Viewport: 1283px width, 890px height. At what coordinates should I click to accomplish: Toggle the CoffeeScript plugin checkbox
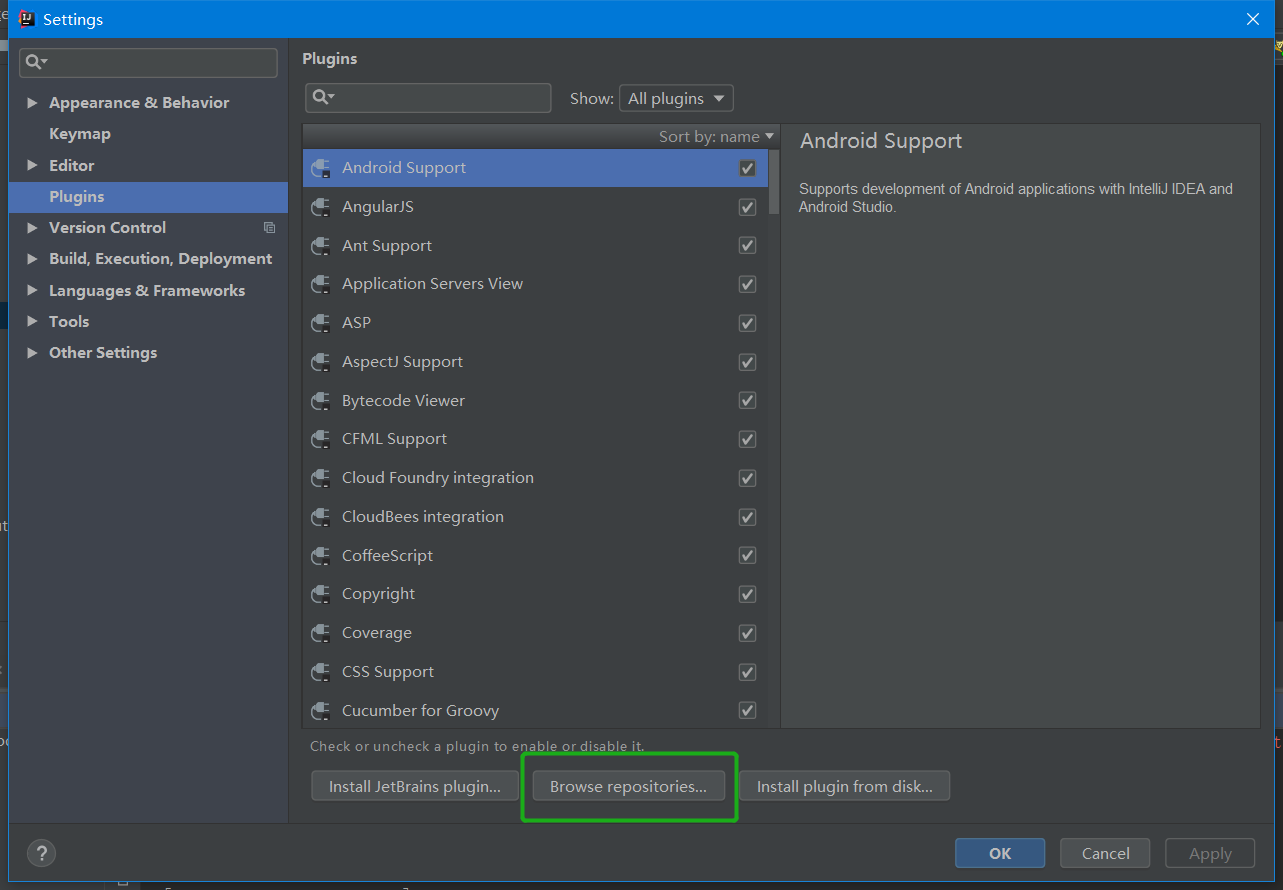(747, 556)
